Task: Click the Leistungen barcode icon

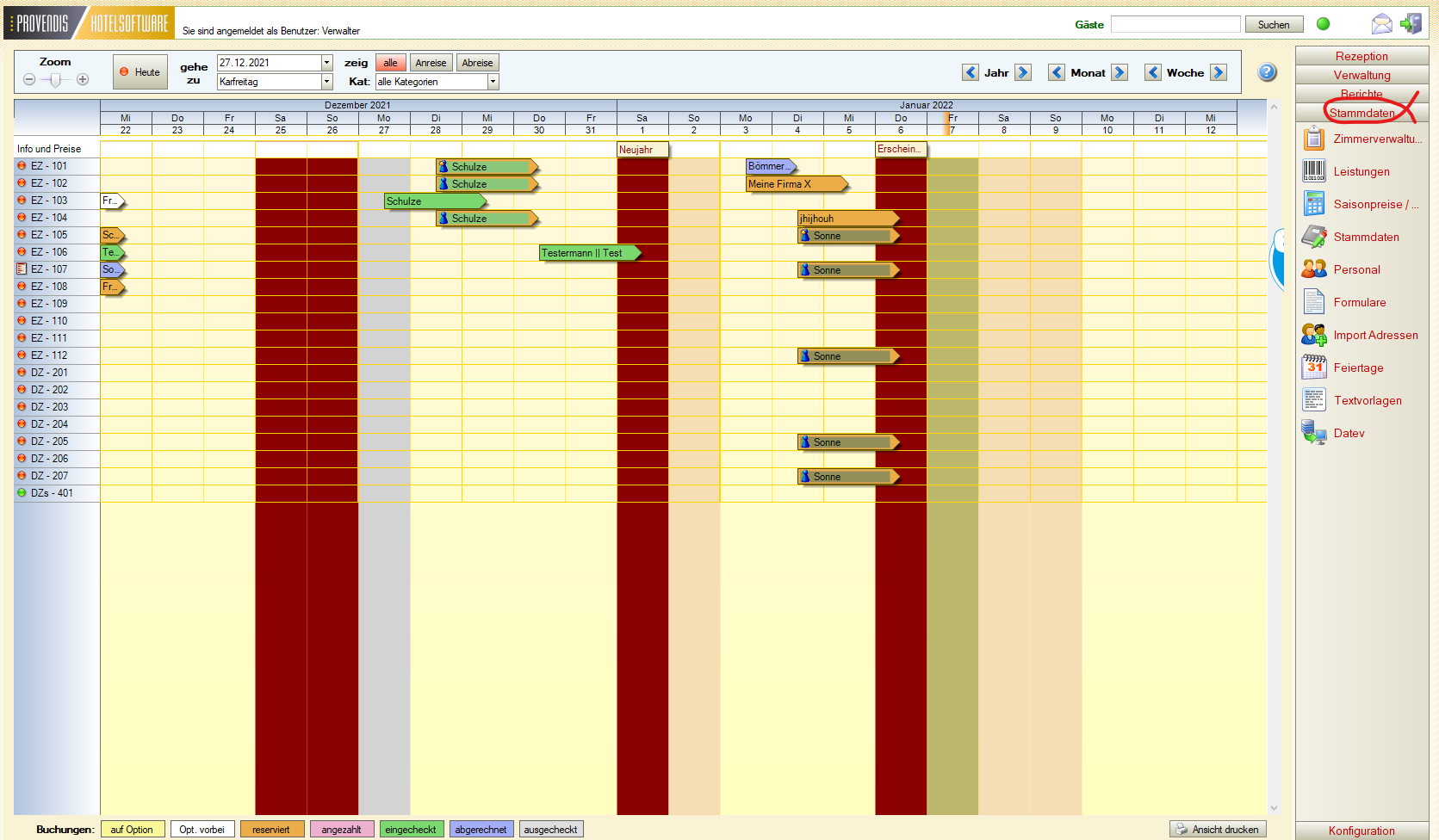Action: (1313, 171)
